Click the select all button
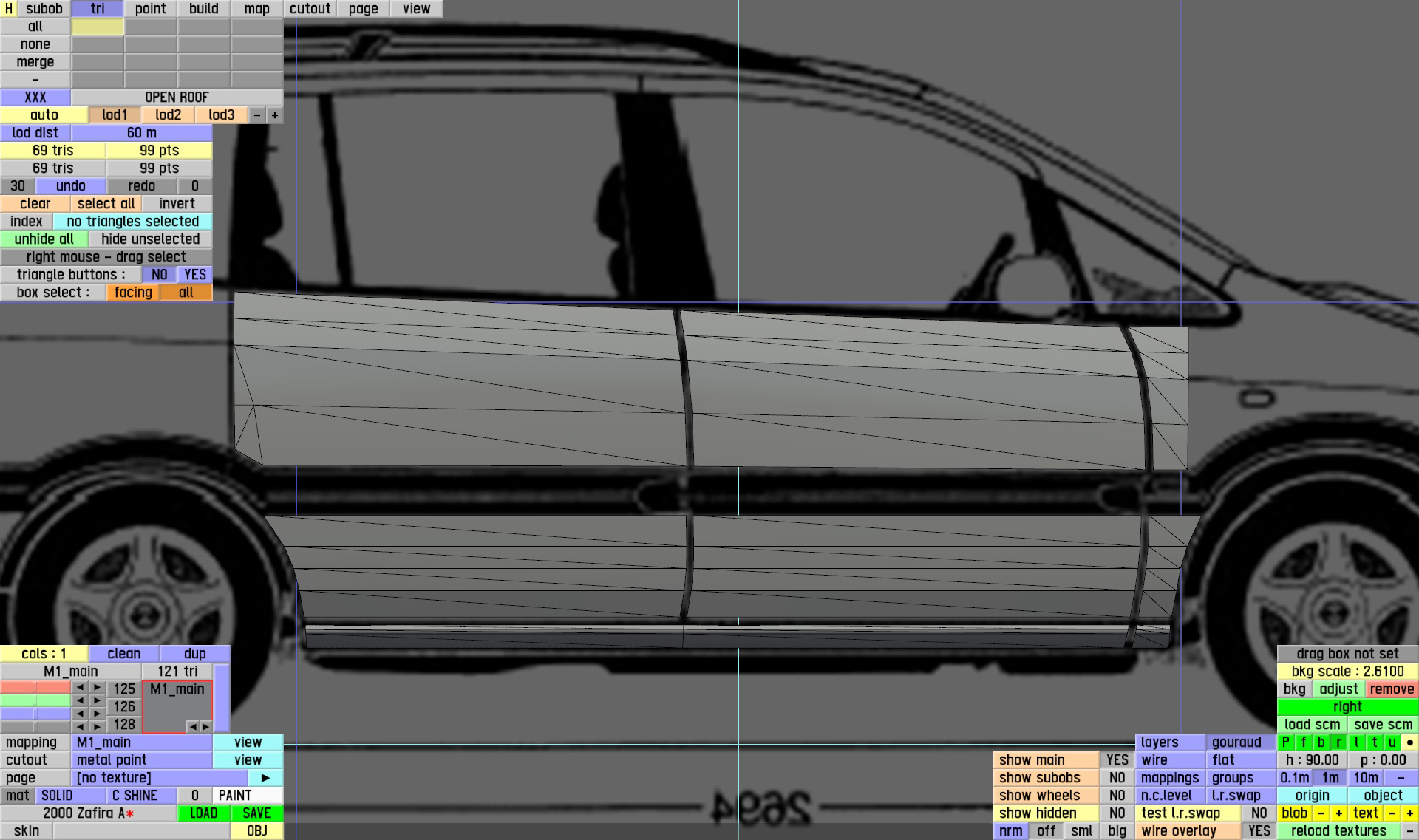This screenshot has height=840, width=1419. pyautogui.click(x=106, y=204)
